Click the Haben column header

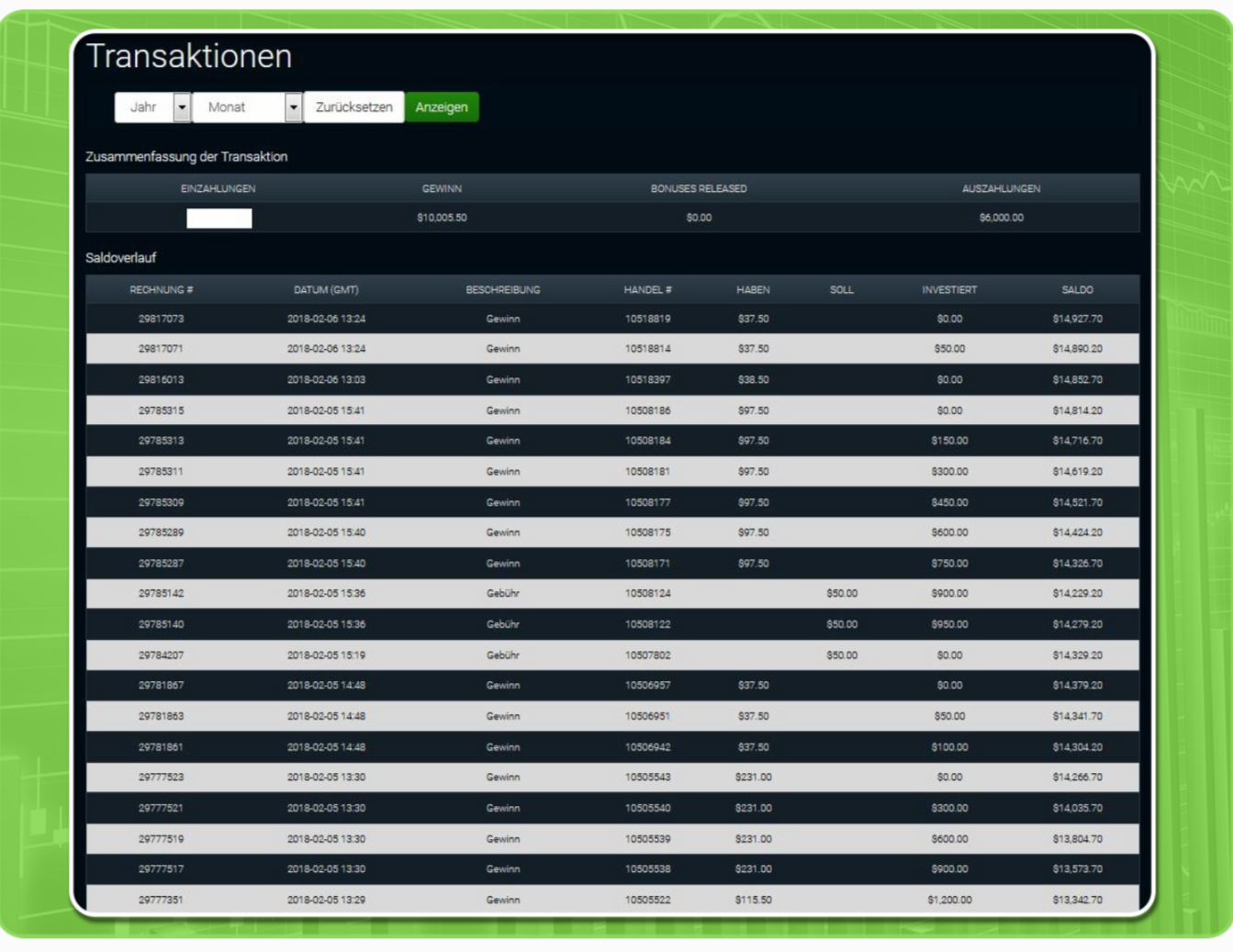[753, 290]
